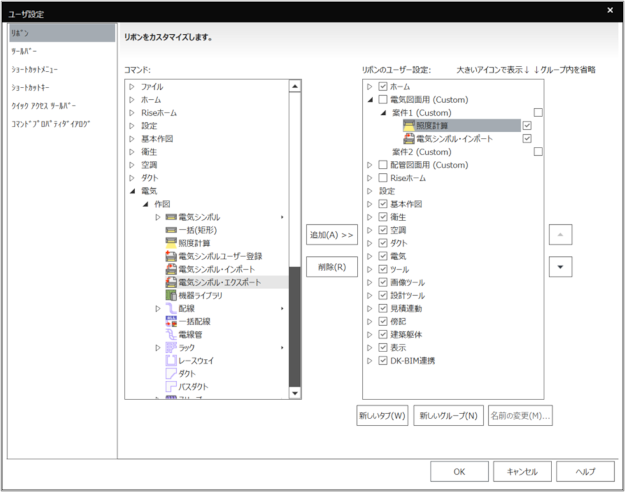Click the レースウェイ command icon
Image resolution: width=625 pixels, height=492 pixels.
[171, 361]
